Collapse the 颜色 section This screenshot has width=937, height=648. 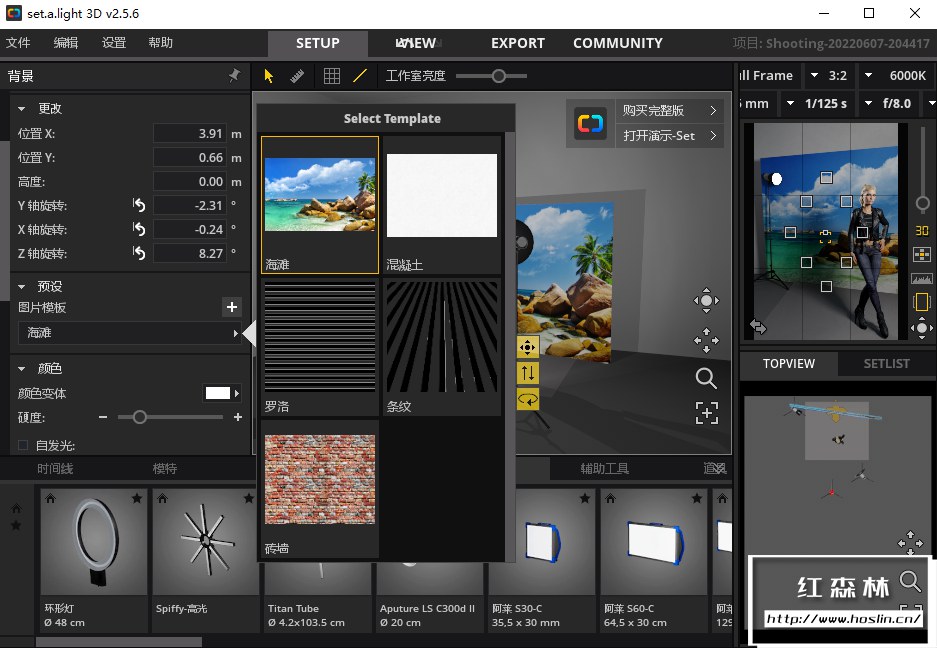[x=22, y=369]
